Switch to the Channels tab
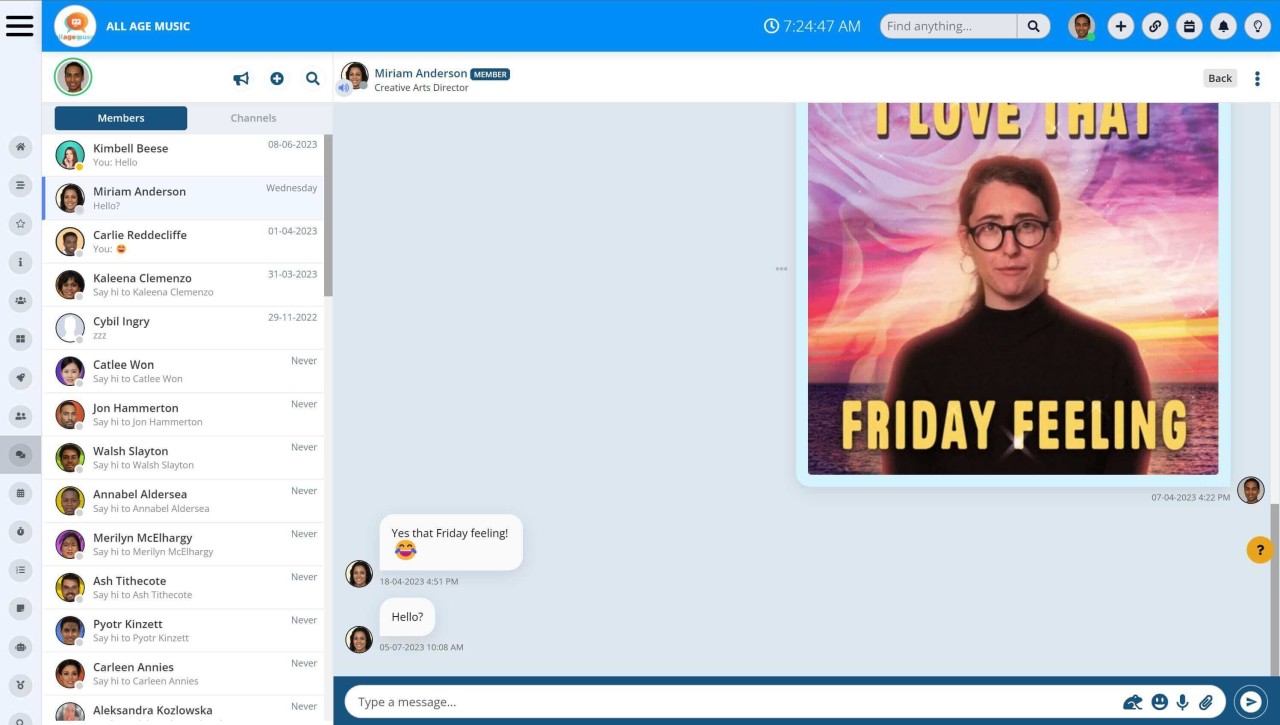This screenshot has height=725, width=1280. [252, 117]
